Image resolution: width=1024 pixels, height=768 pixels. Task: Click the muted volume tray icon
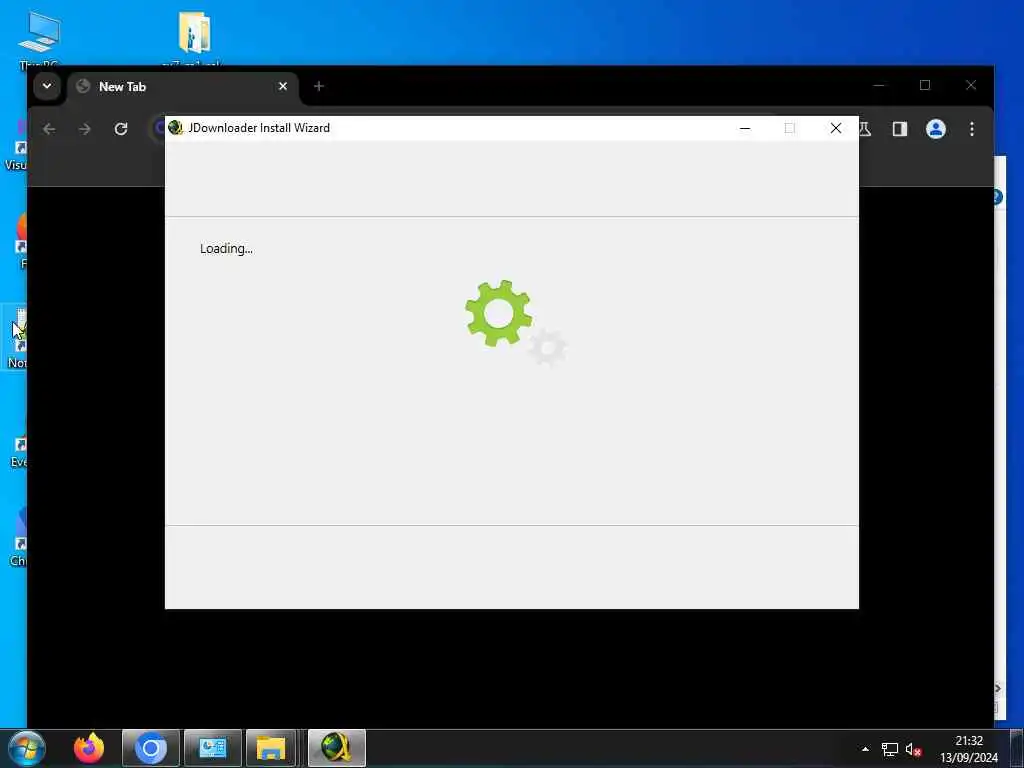tap(913, 749)
